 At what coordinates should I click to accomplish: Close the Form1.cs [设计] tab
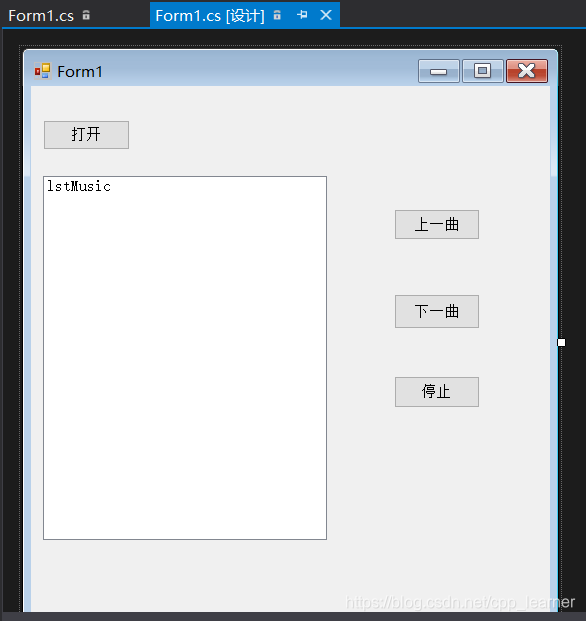[x=326, y=15]
